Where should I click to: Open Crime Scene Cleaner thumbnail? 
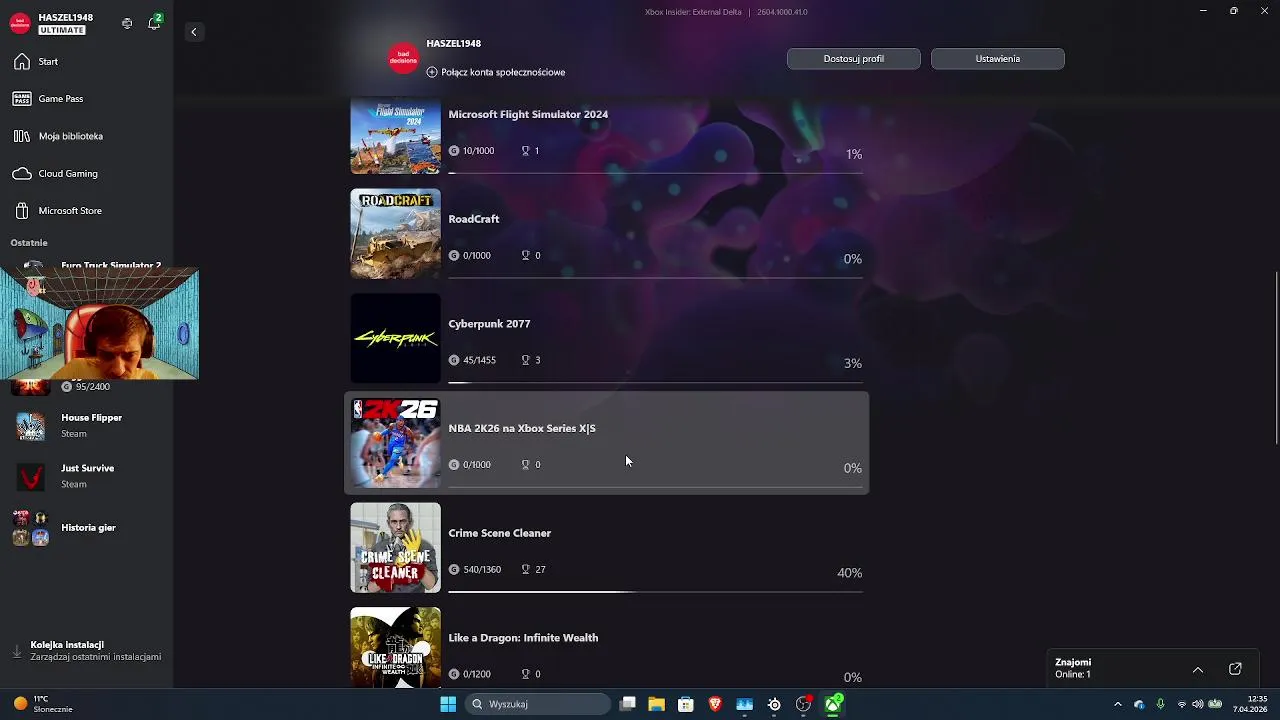[x=395, y=547]
